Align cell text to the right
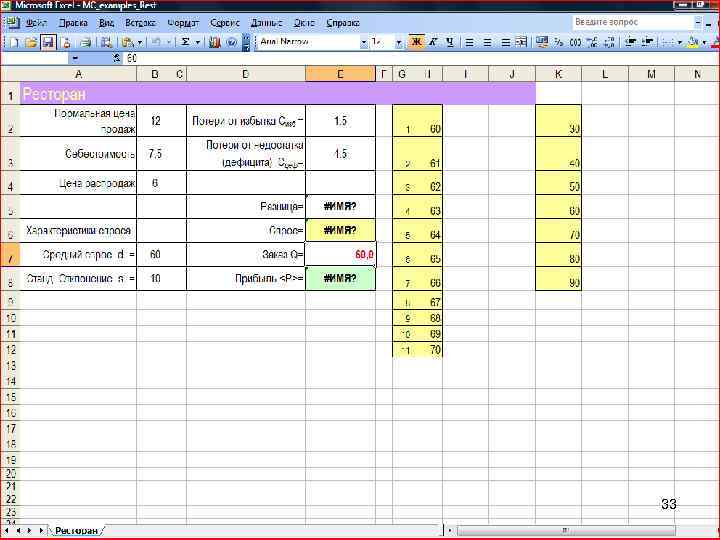 [505, 42]
